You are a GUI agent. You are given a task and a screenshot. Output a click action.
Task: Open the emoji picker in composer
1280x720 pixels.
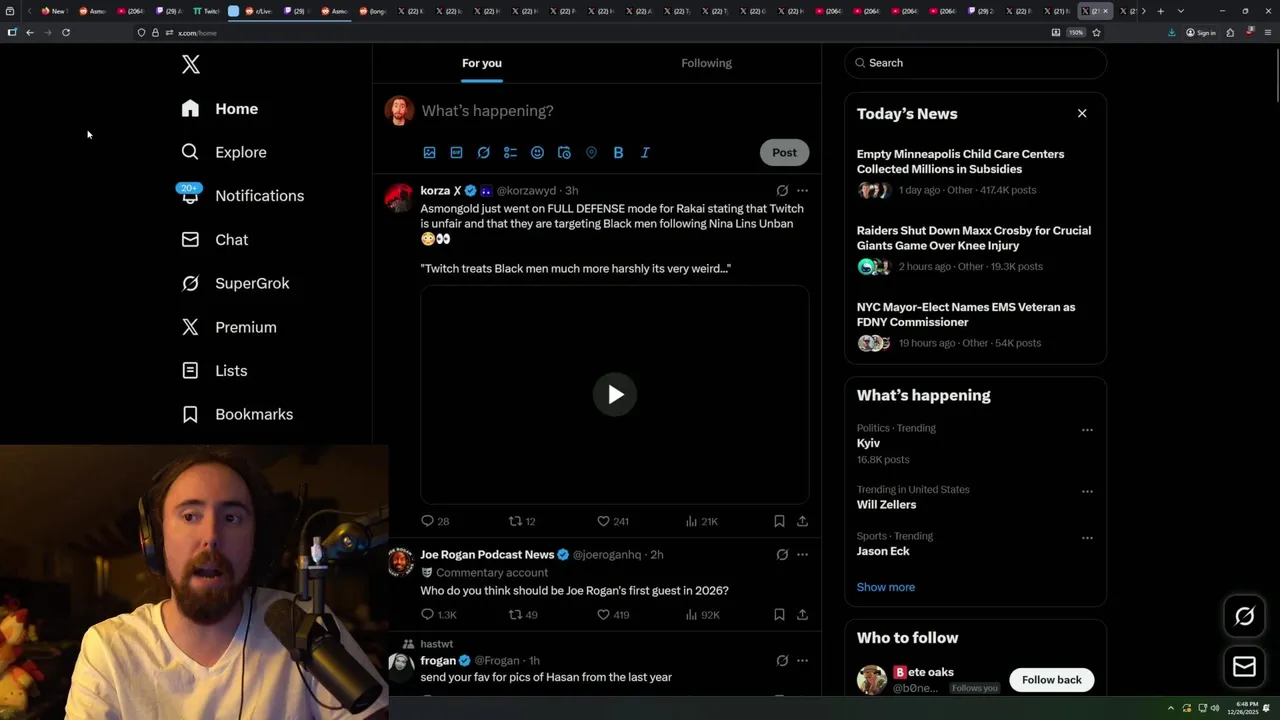click(537, 153)
